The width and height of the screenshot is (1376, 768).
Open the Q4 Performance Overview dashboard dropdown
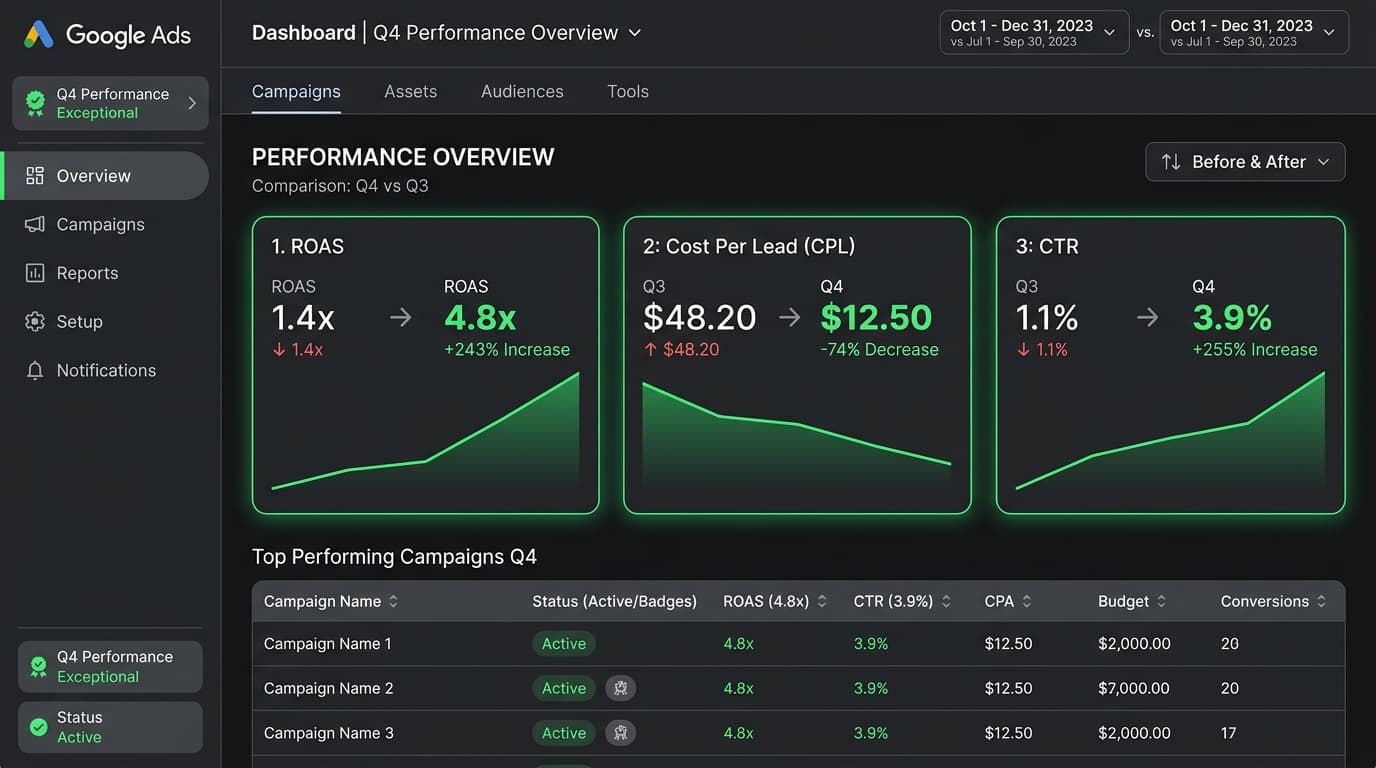634,33
